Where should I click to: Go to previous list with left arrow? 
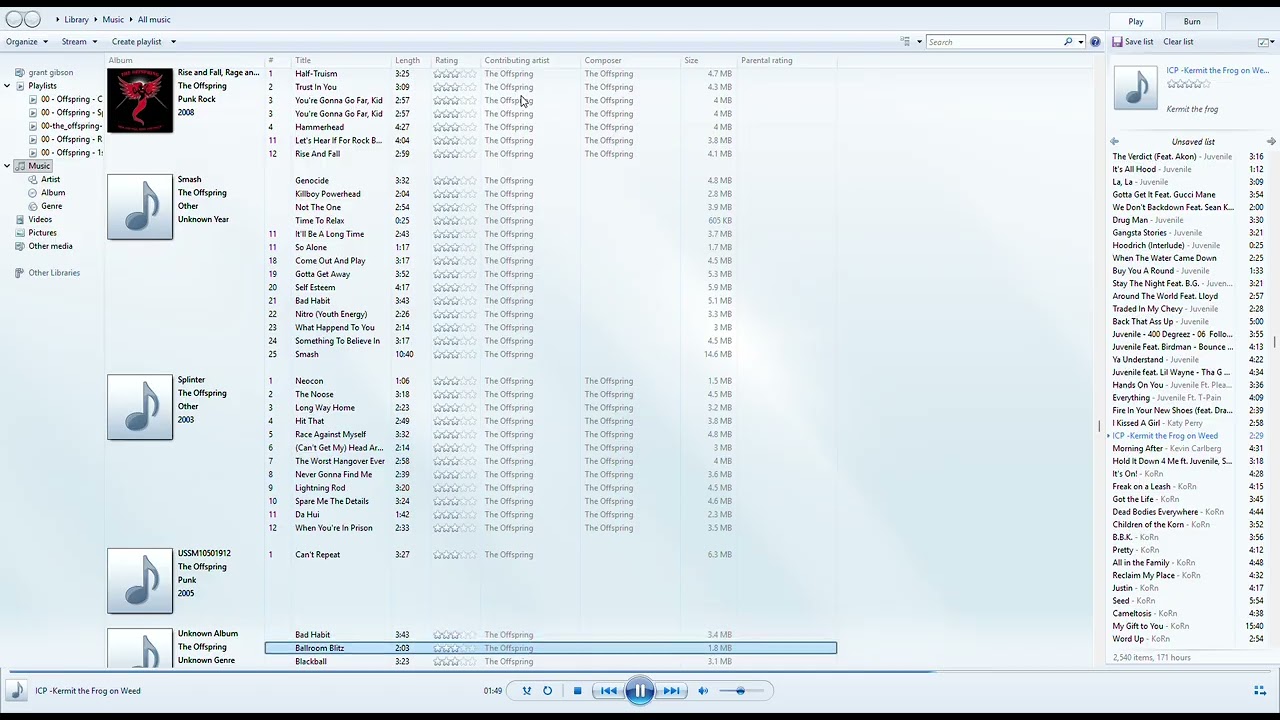[x=1114, y=142]
